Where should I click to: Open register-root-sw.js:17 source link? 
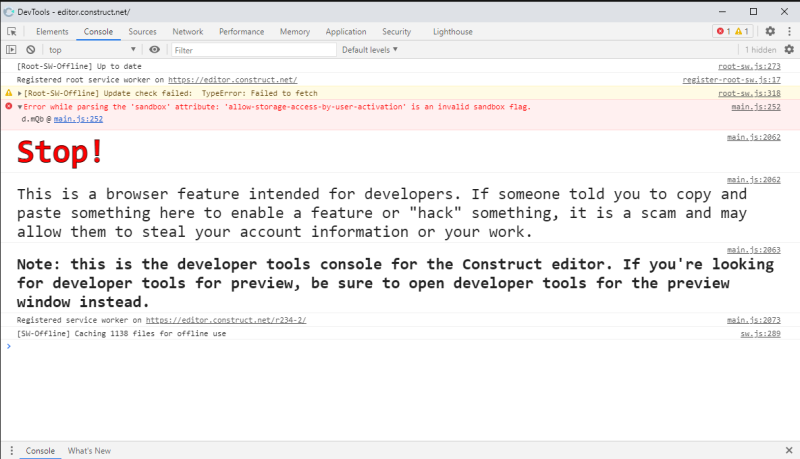(732, 80)
